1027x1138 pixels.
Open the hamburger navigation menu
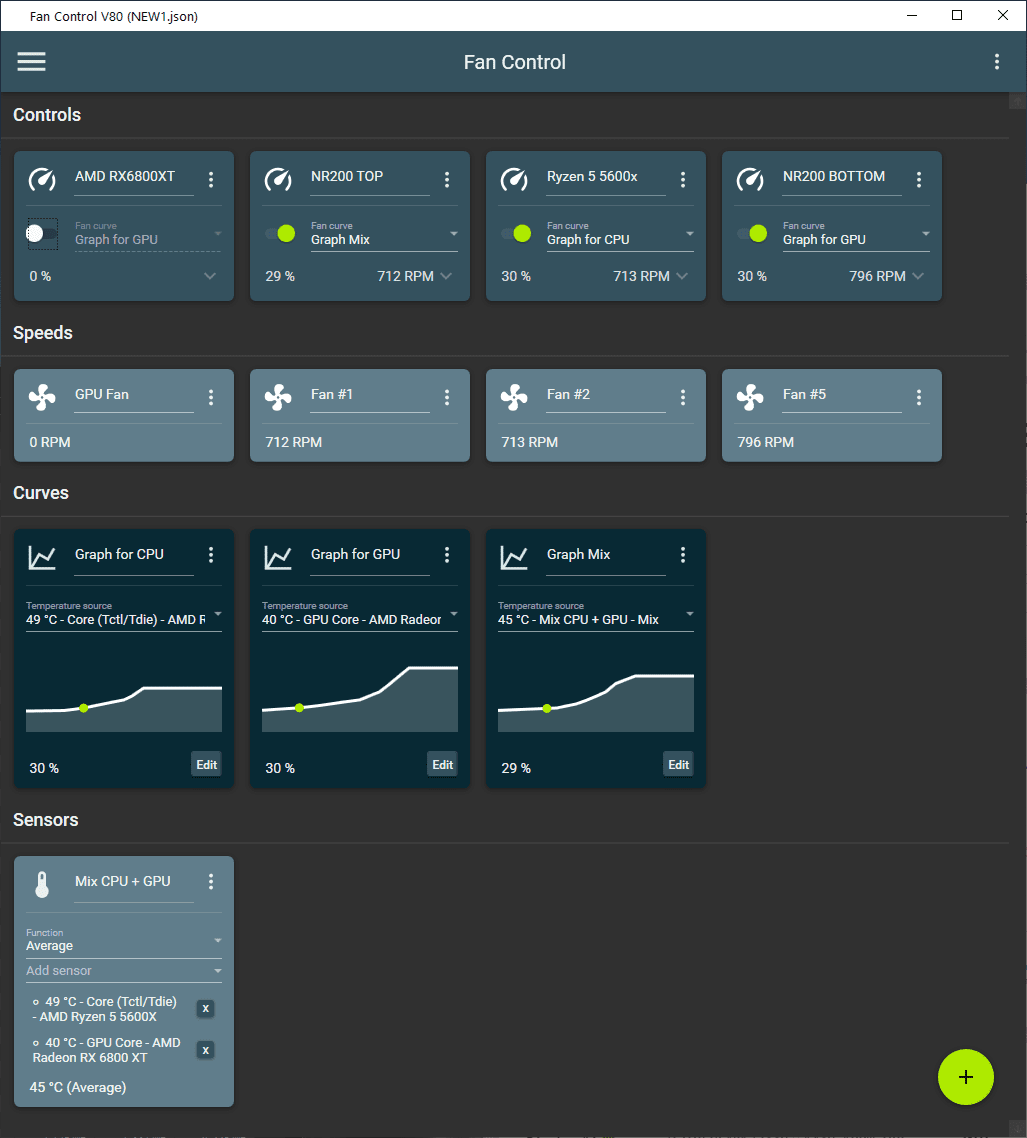tap(31, 62)
